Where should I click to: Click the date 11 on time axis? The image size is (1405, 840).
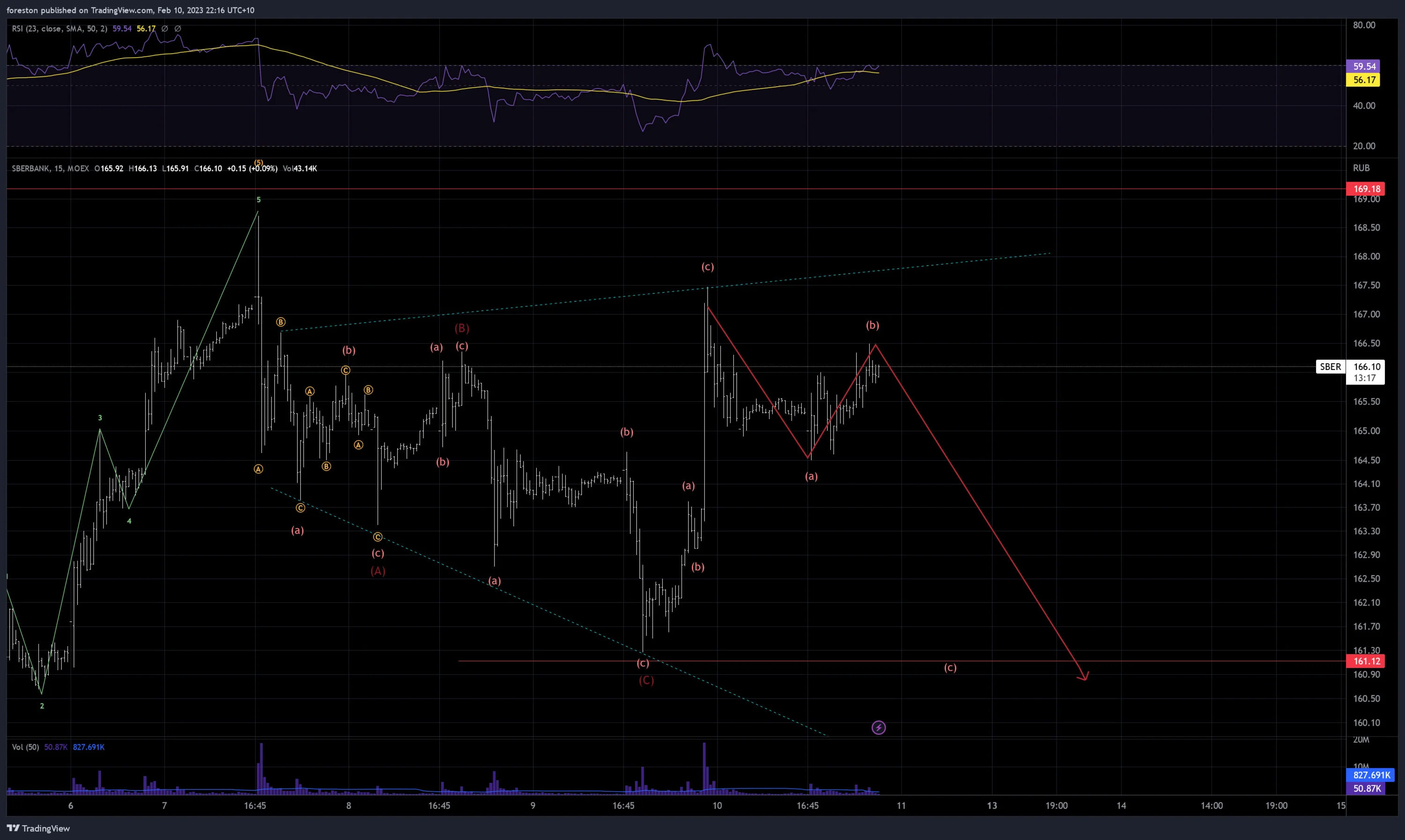(901, 805)
